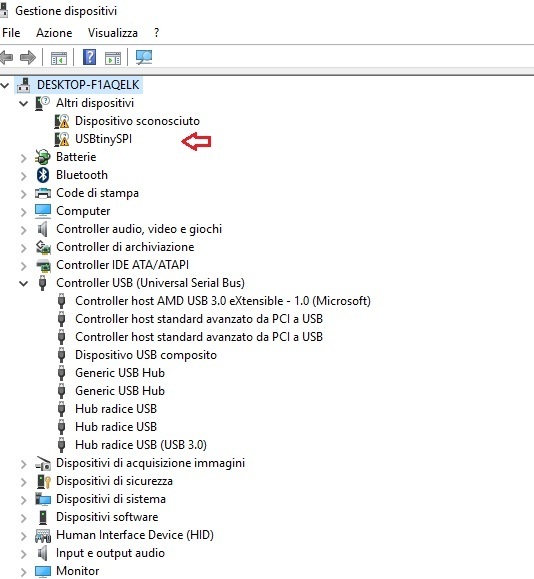Select the DESKTOP-F1AQELK label
Viewport: 534px width, 579px height.
(x=88, y=85)
